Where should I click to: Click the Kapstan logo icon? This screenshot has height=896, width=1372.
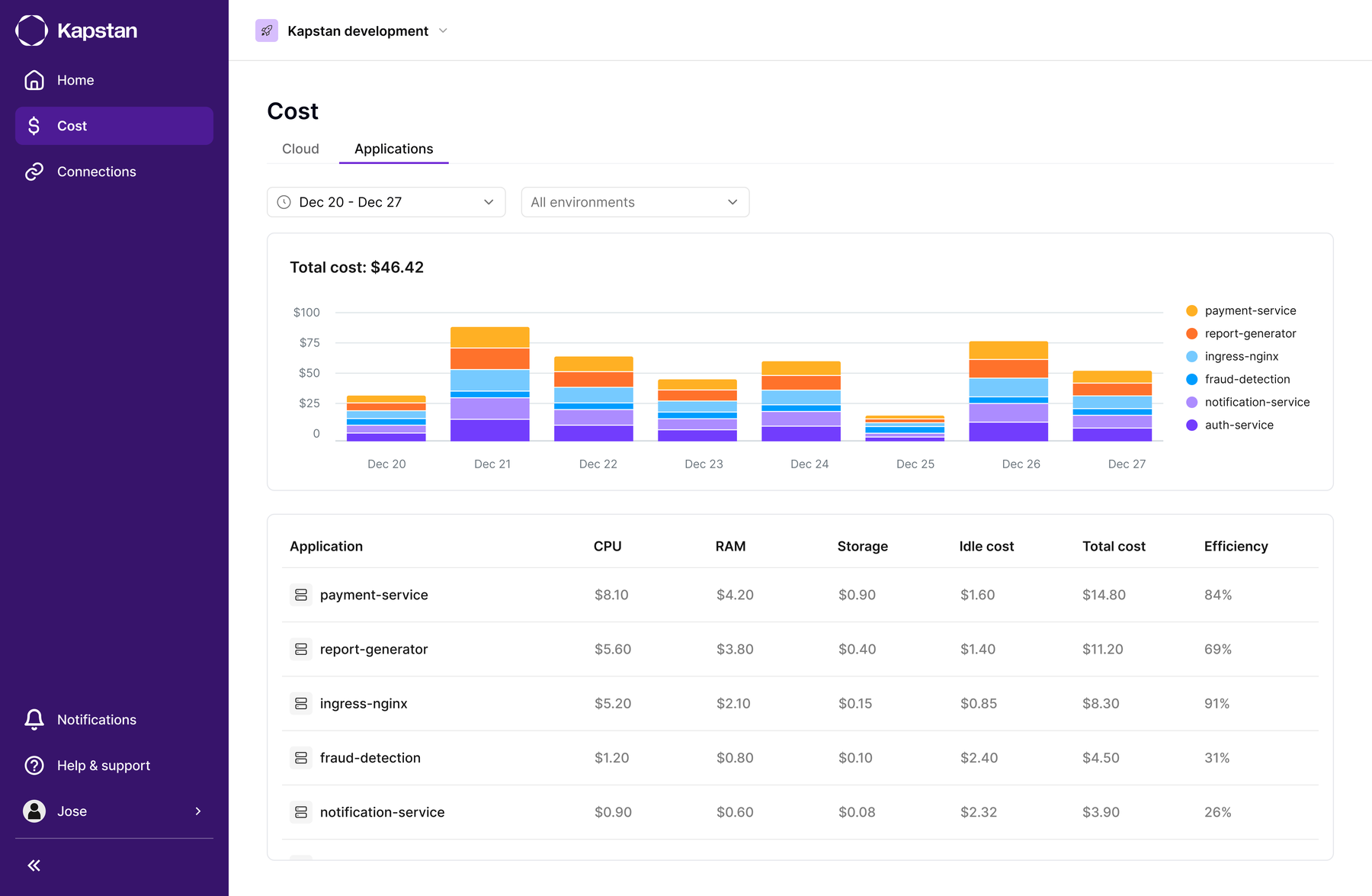click(32, 31)
